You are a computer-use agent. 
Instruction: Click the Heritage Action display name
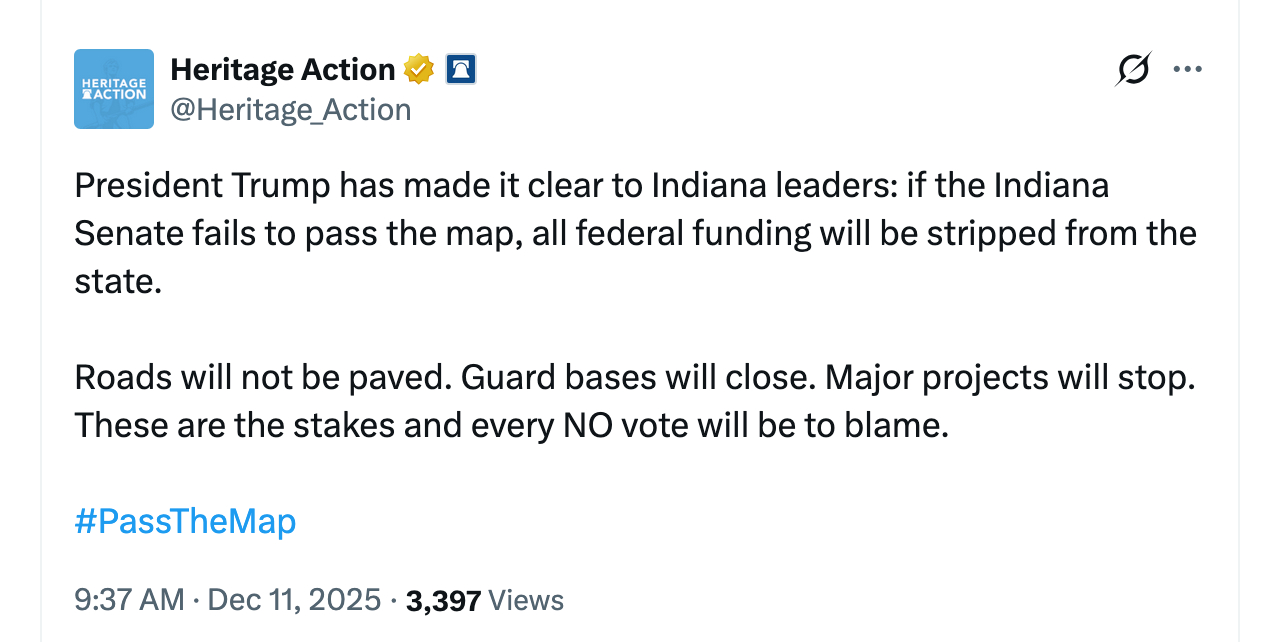(x=283, y=69)
